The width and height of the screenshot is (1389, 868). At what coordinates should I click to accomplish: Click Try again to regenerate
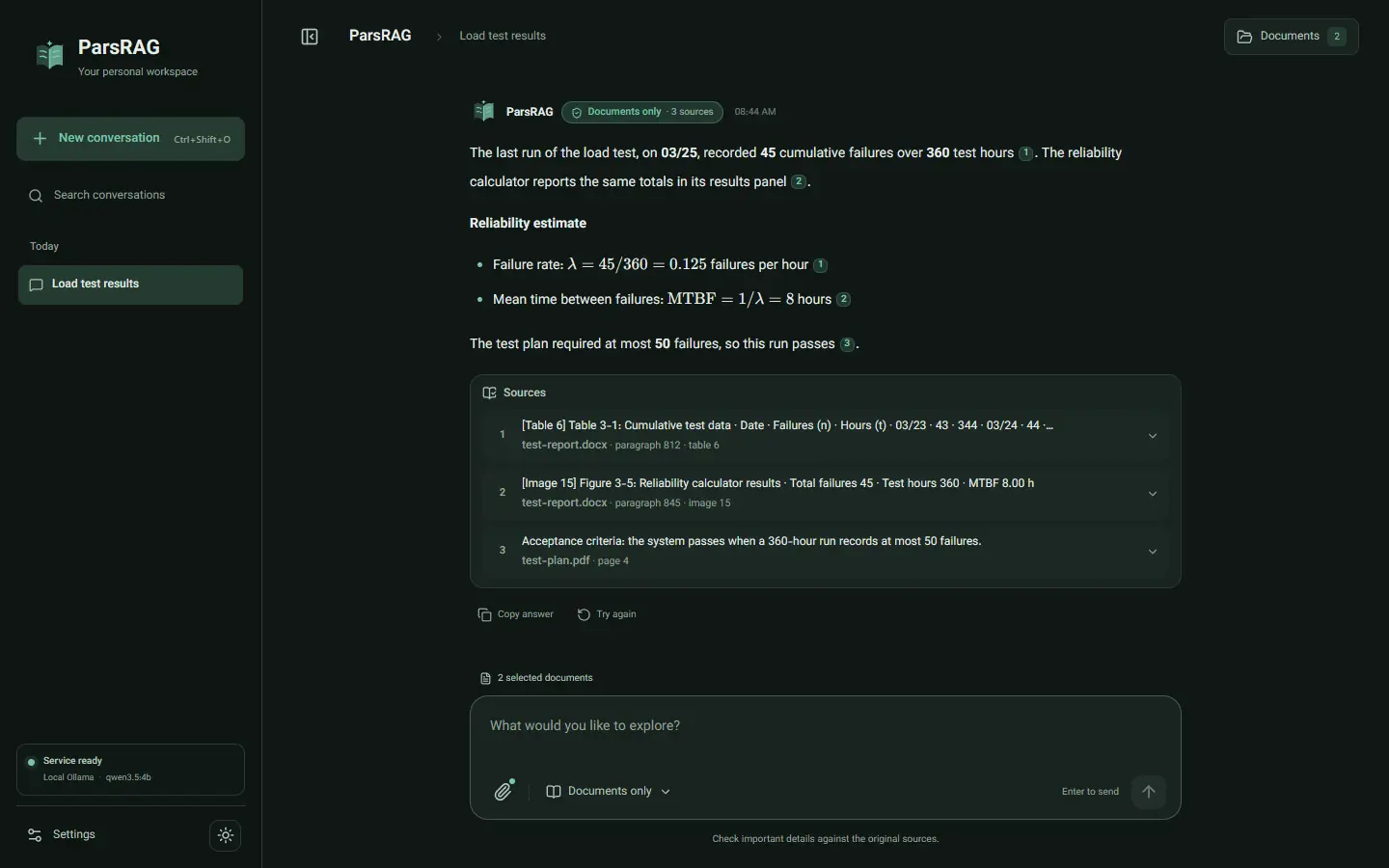click(x=607, y=614)
